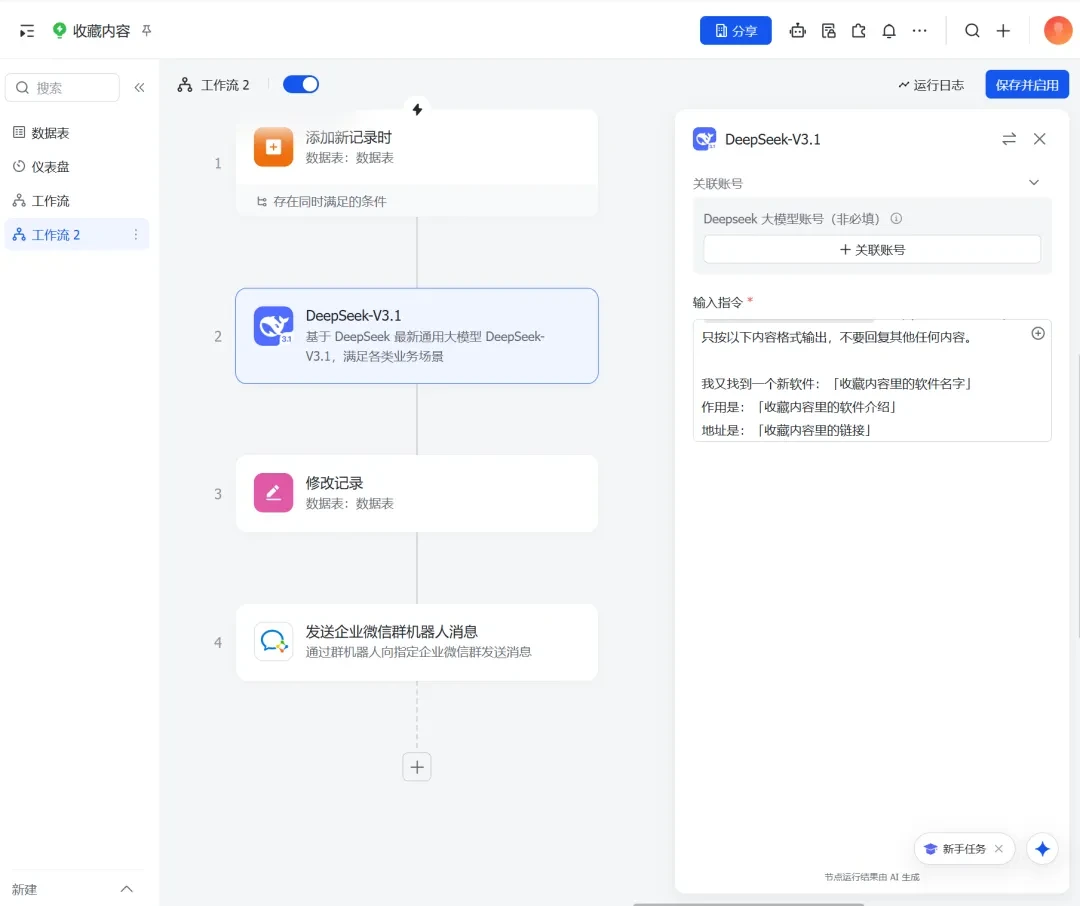Click the 搜索 field in sidebar
Image resolution: width=1080 pixels, height=906 pixels.
[x=63, y=87]
